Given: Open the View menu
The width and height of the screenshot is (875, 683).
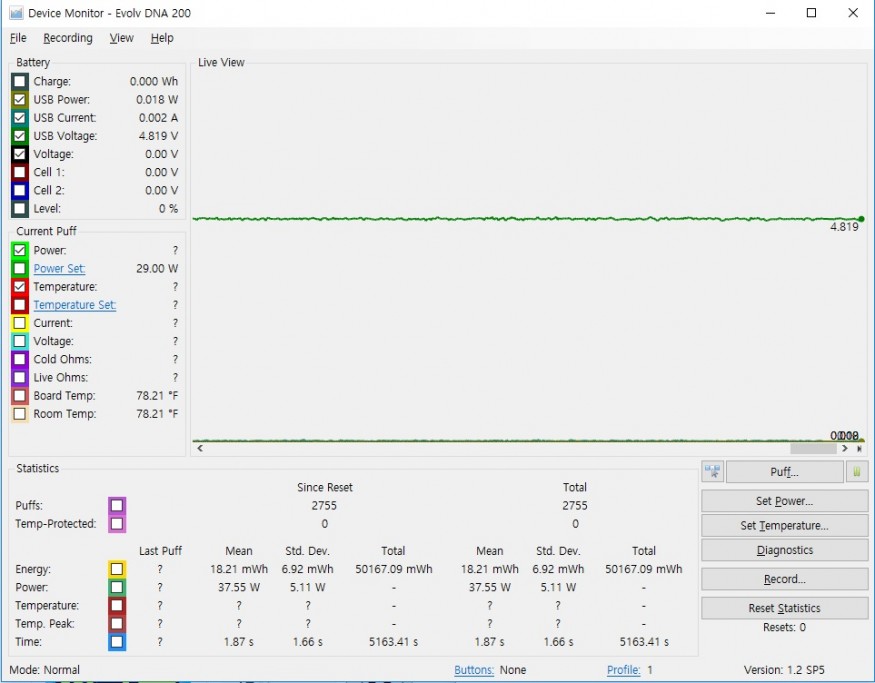Looking at the screenshot, I should tap(121, 38).
